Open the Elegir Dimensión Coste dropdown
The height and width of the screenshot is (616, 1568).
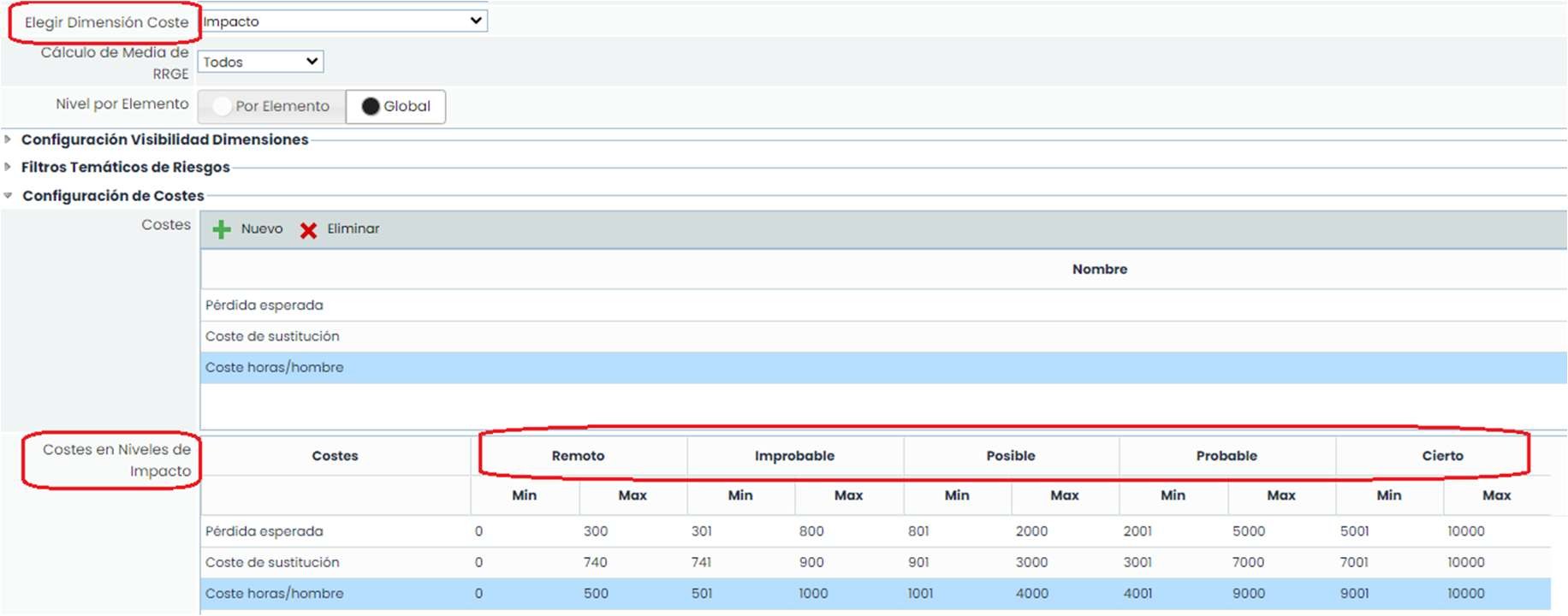(344, 21)
